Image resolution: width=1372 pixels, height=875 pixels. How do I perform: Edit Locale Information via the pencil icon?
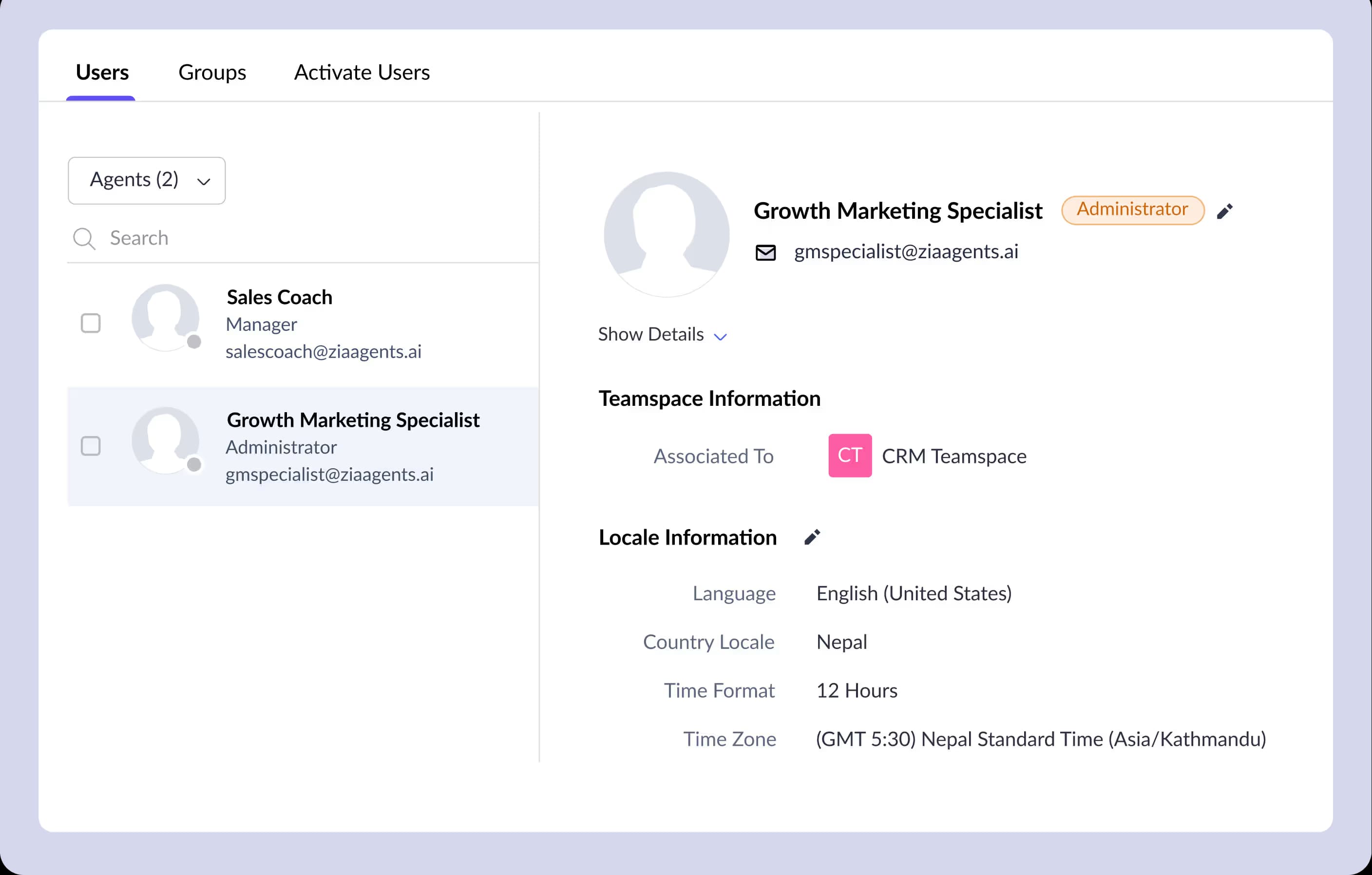coord(812,536)
